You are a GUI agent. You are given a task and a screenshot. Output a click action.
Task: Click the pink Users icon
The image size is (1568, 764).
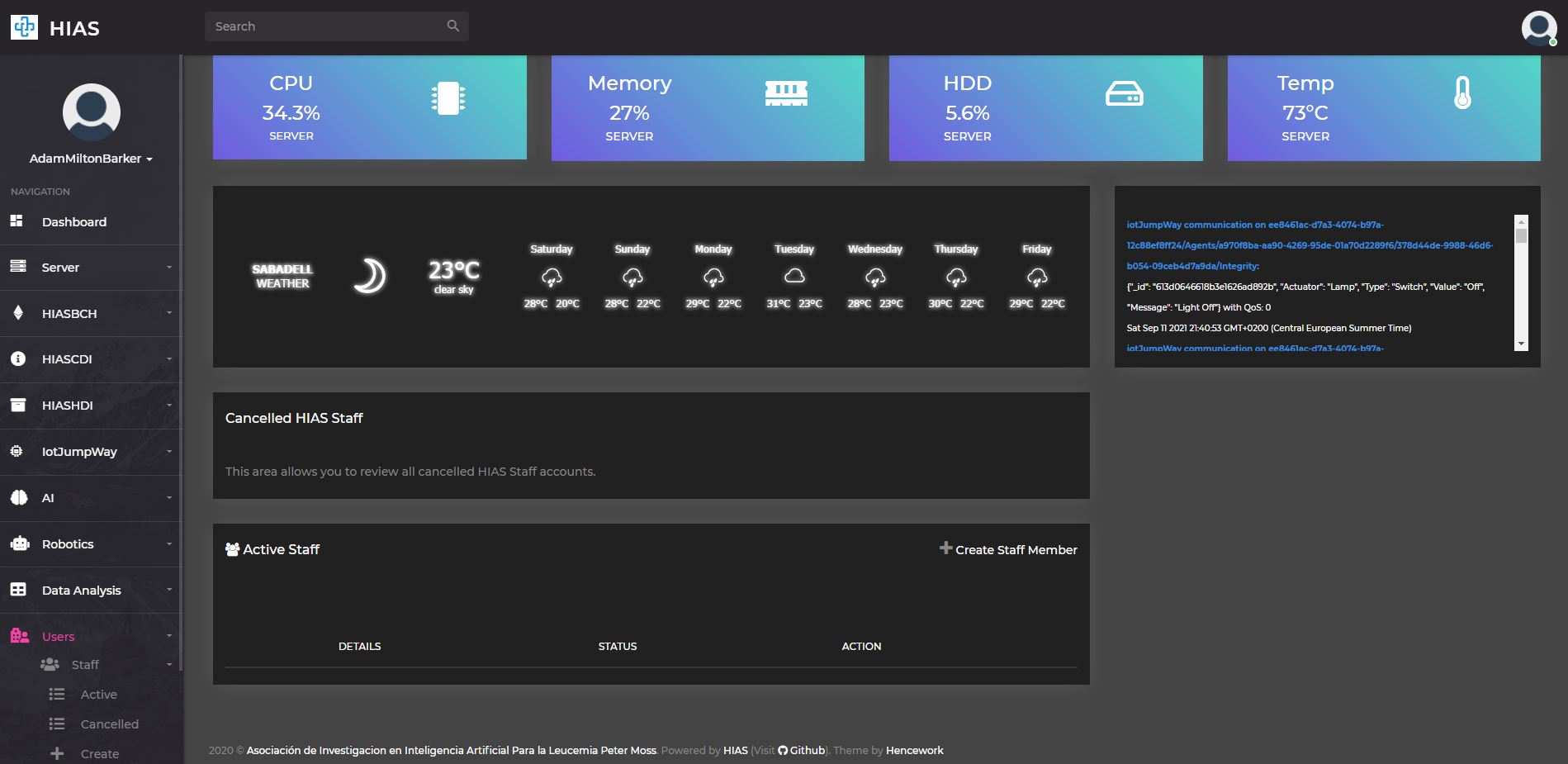[20, 635]
